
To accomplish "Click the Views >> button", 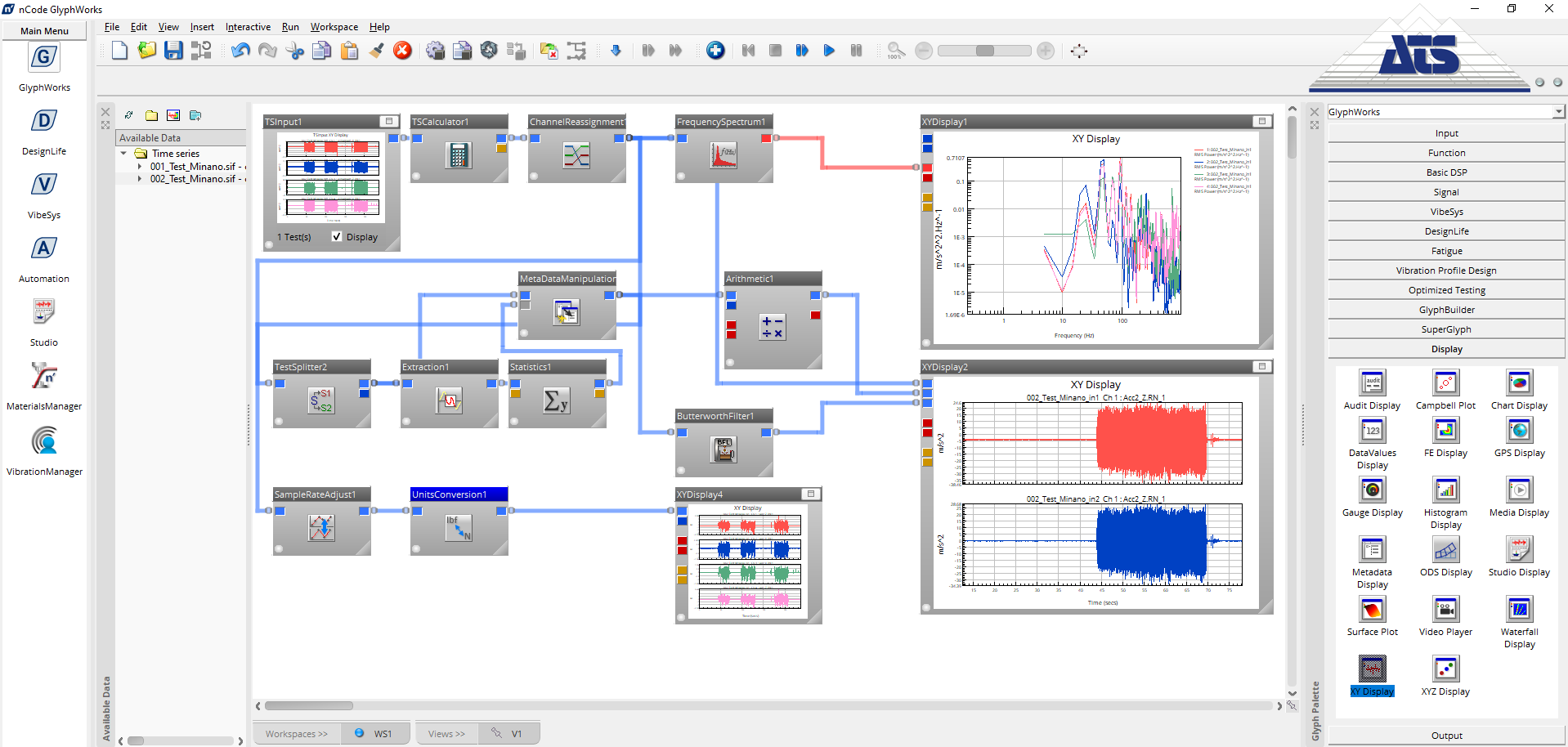I will click(x=446, y=734).
